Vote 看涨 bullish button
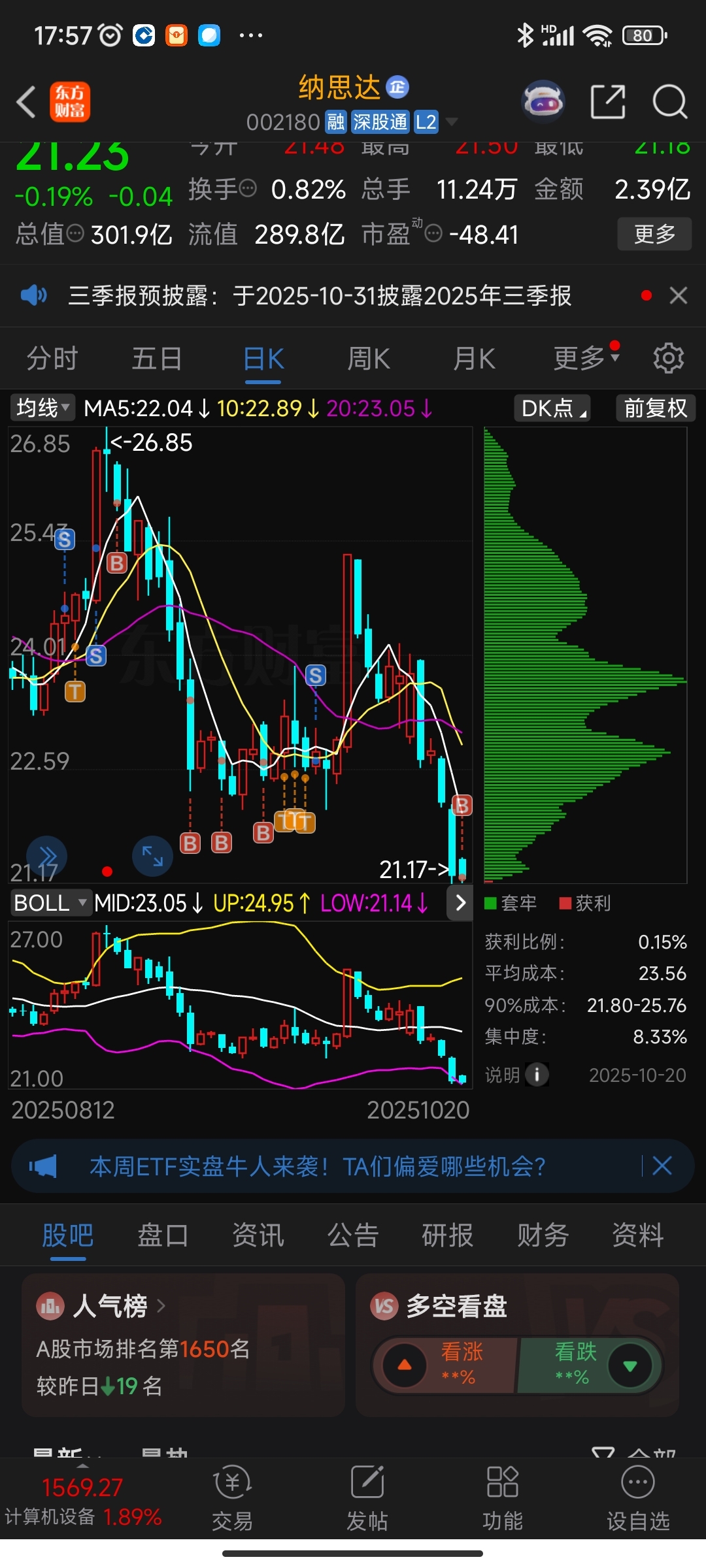This screenshot has height=1568, width=706. click(x=445, y=1365)
